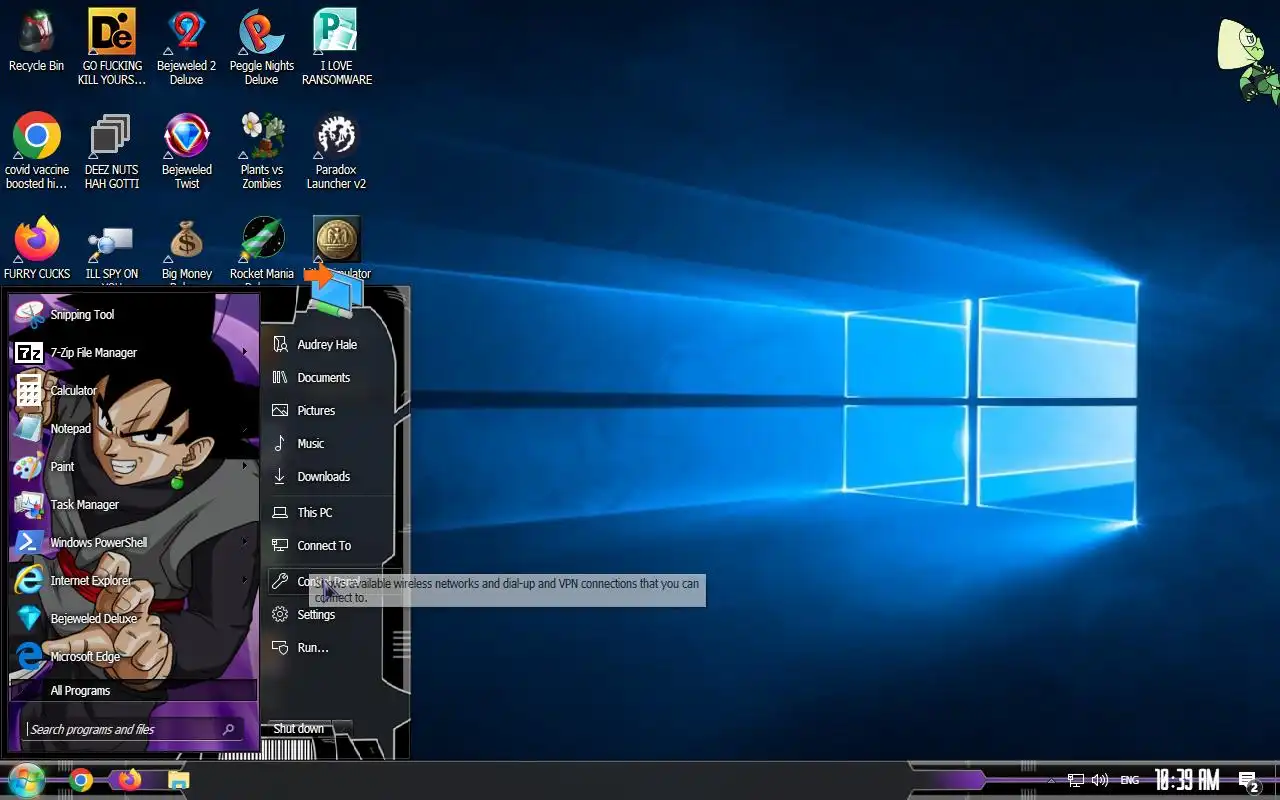Screen dimensions: 1280x800
Task: Select Peggle Nights Deluxe desktop icon
Action: [x=262, y=47]
